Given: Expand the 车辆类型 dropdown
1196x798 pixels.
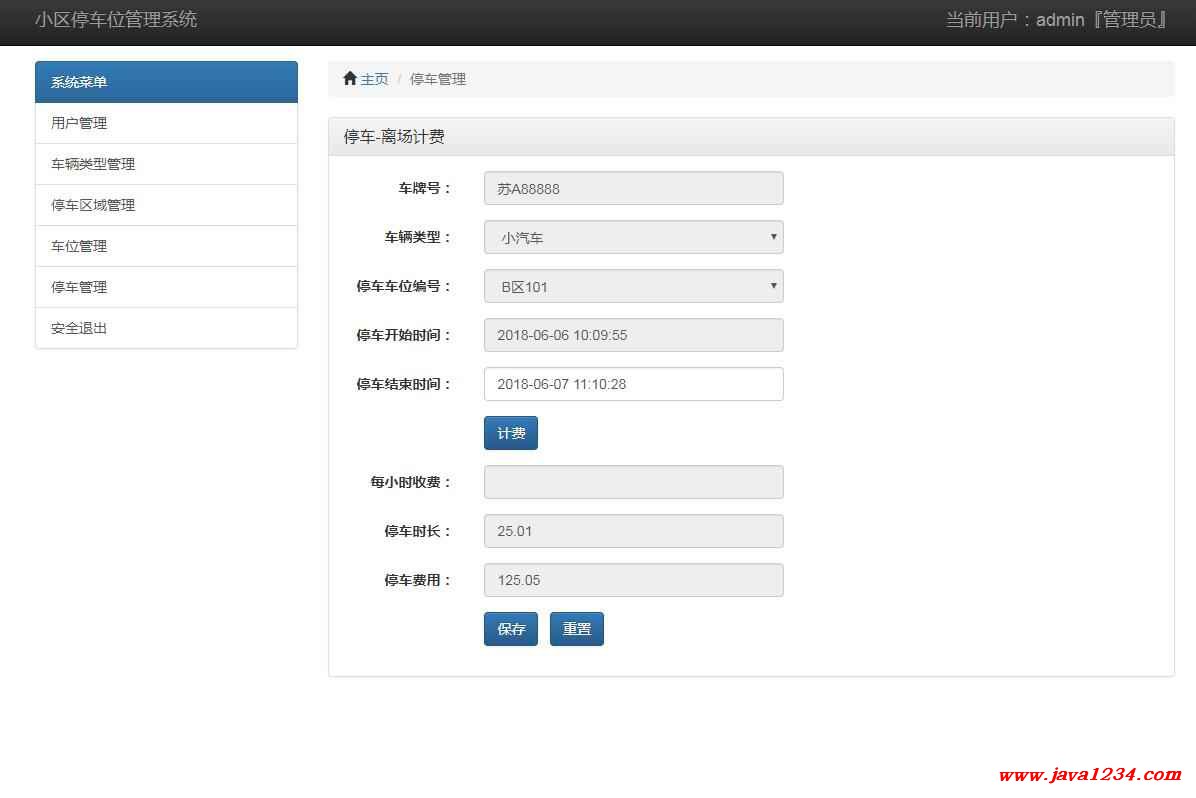Looking at the screenshot, I should (633, 238).
